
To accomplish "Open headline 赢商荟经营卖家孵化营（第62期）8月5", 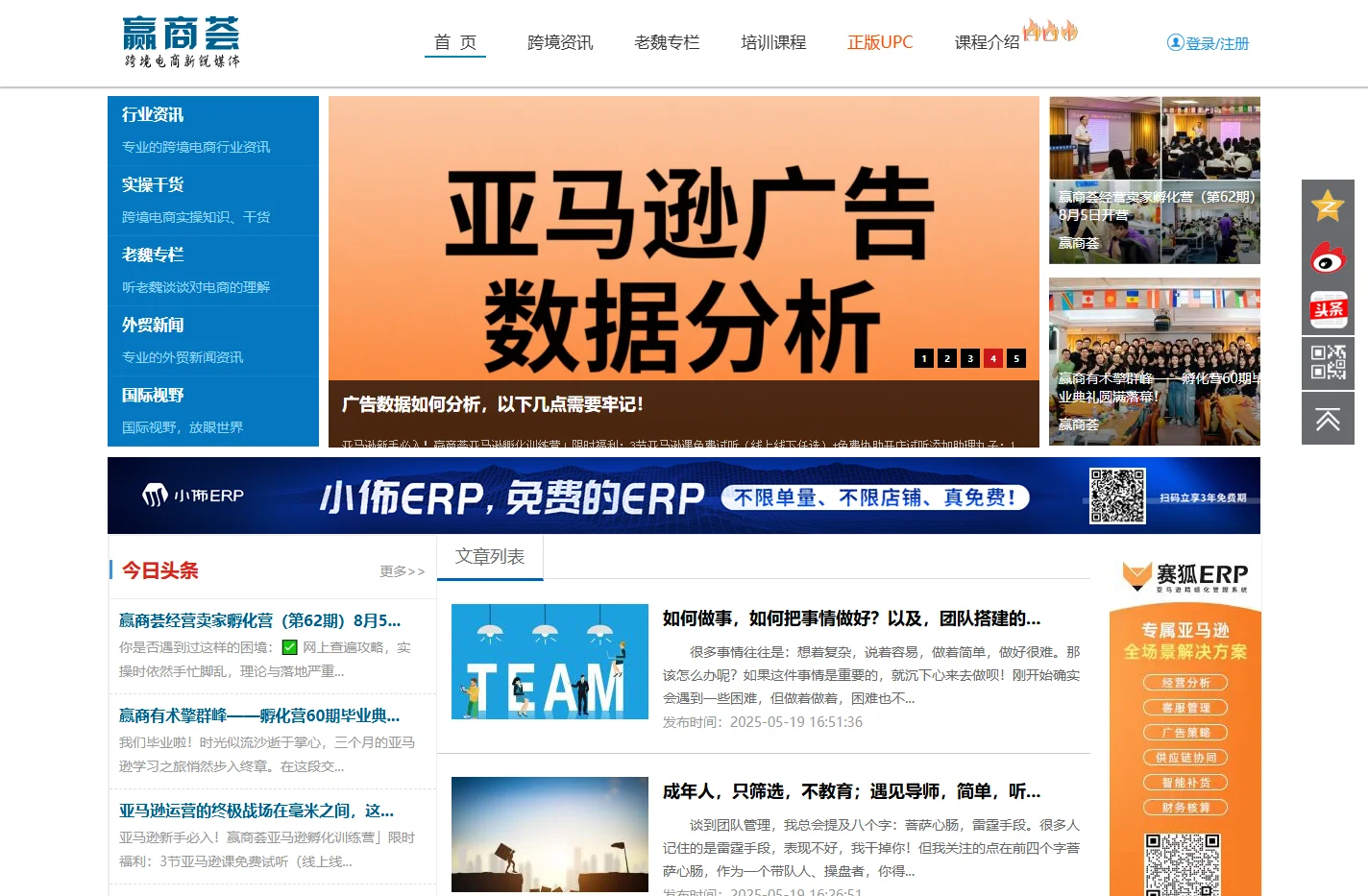I will pos(259,620).
